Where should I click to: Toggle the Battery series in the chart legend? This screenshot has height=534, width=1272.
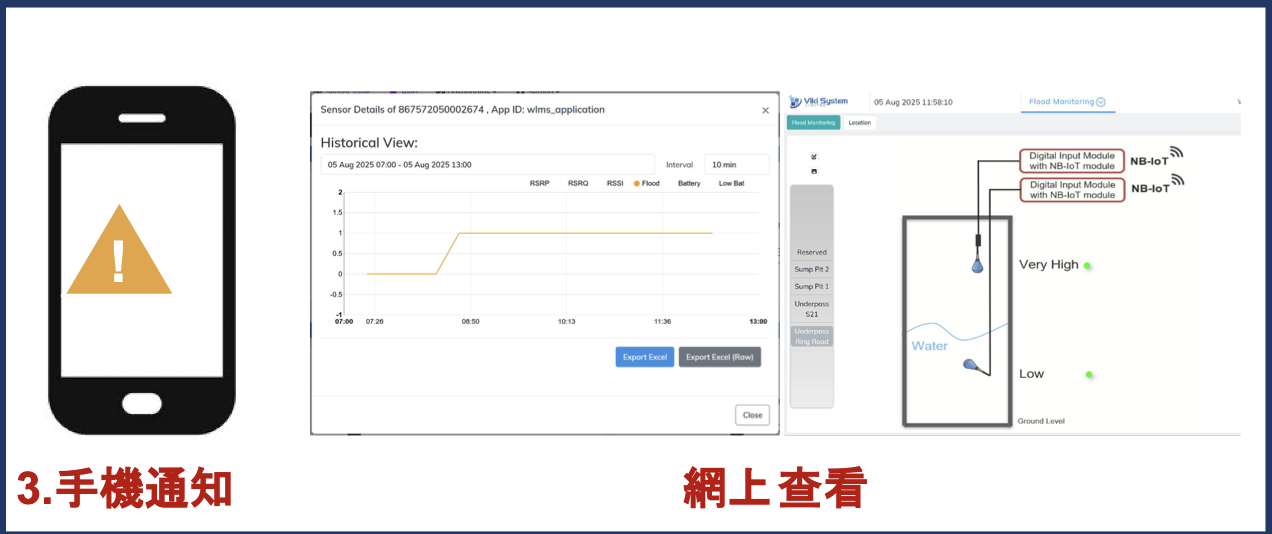tap(689, 183)
